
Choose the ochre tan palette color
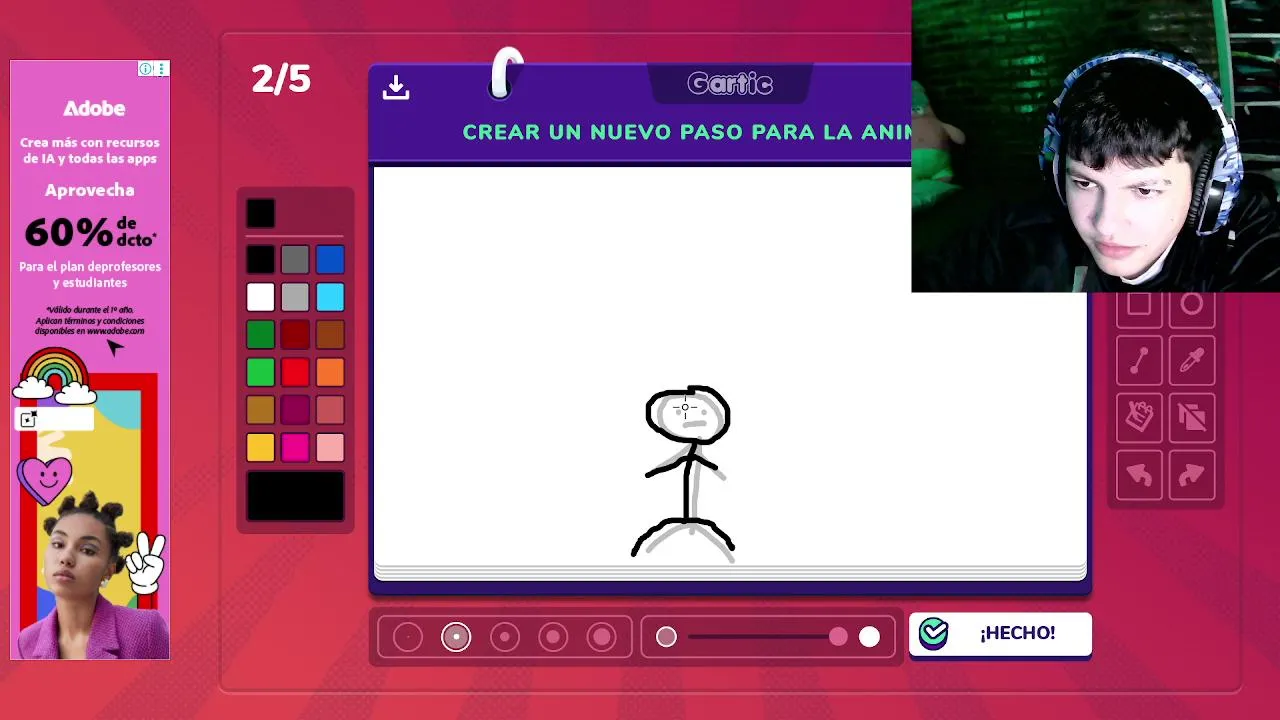(x=260, y=410)
